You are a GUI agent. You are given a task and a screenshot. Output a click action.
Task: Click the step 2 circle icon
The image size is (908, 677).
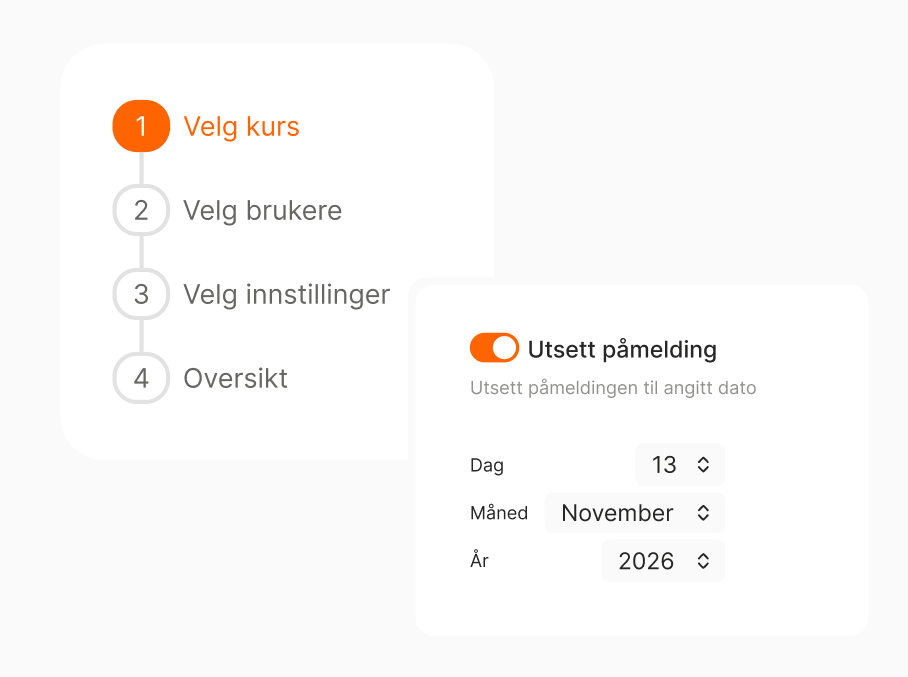pos(141,210)
